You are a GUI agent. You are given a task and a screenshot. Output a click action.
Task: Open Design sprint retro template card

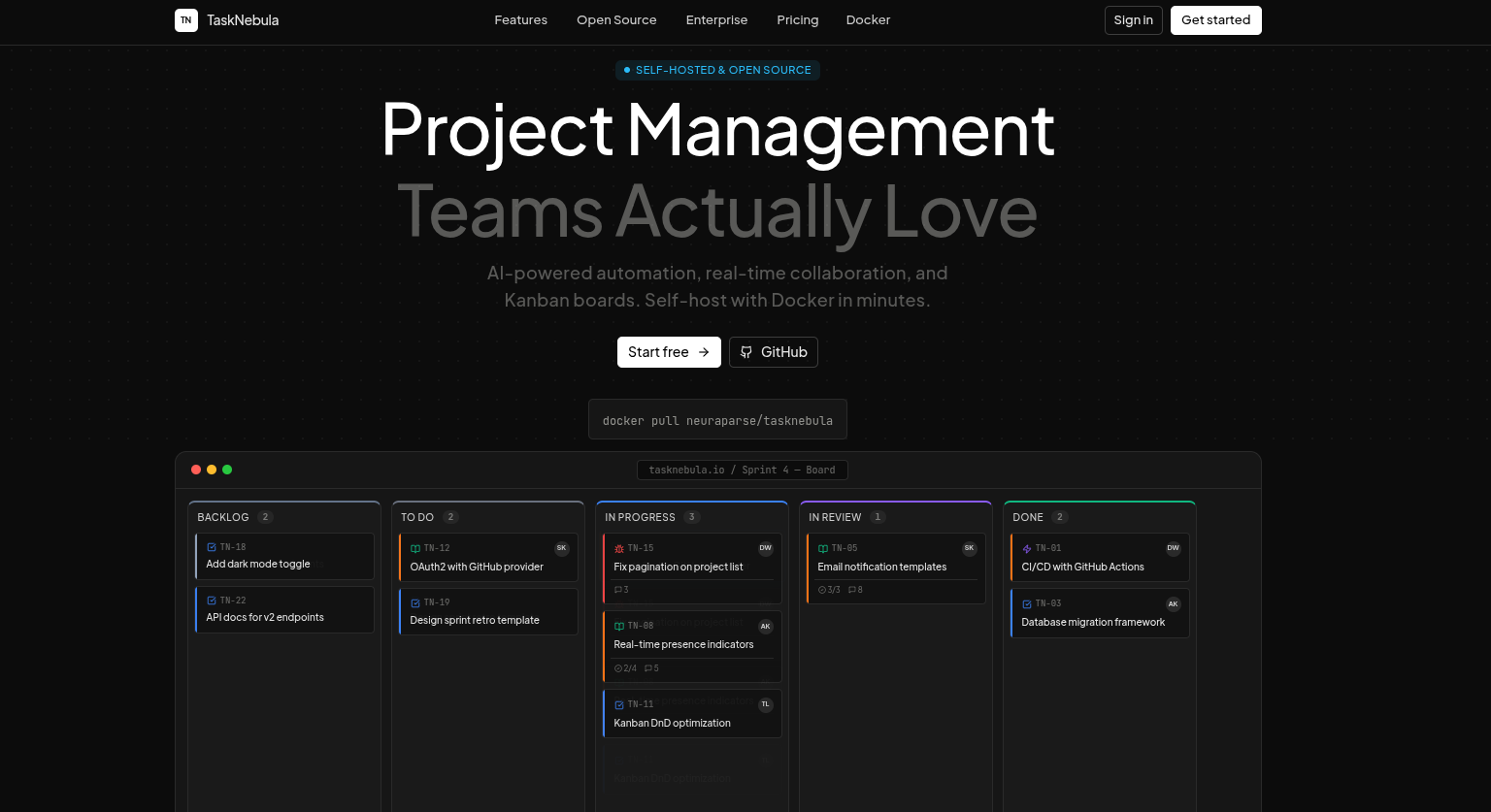tap(488, 612)
